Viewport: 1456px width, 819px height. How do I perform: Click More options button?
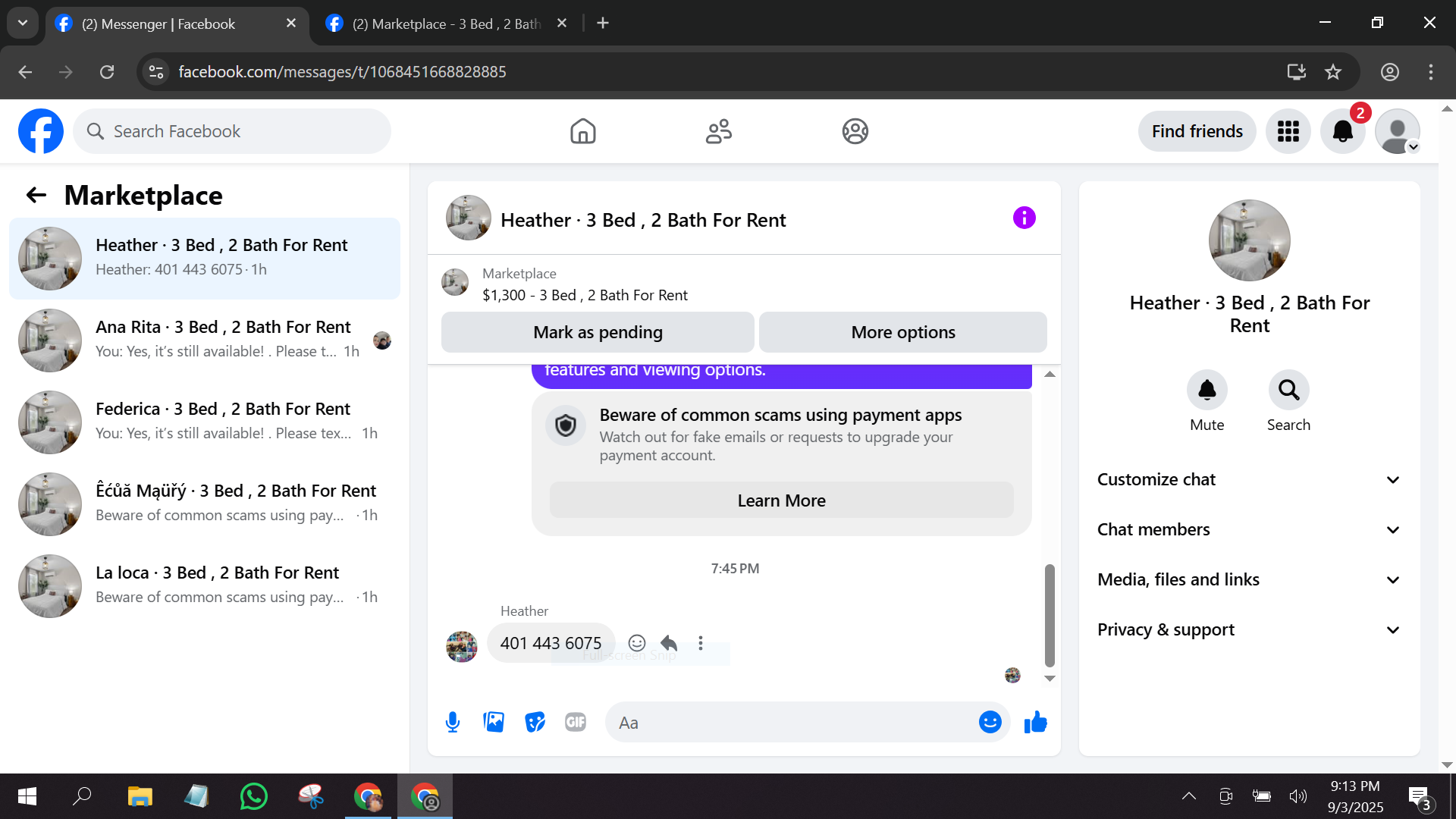pos(903,332)
